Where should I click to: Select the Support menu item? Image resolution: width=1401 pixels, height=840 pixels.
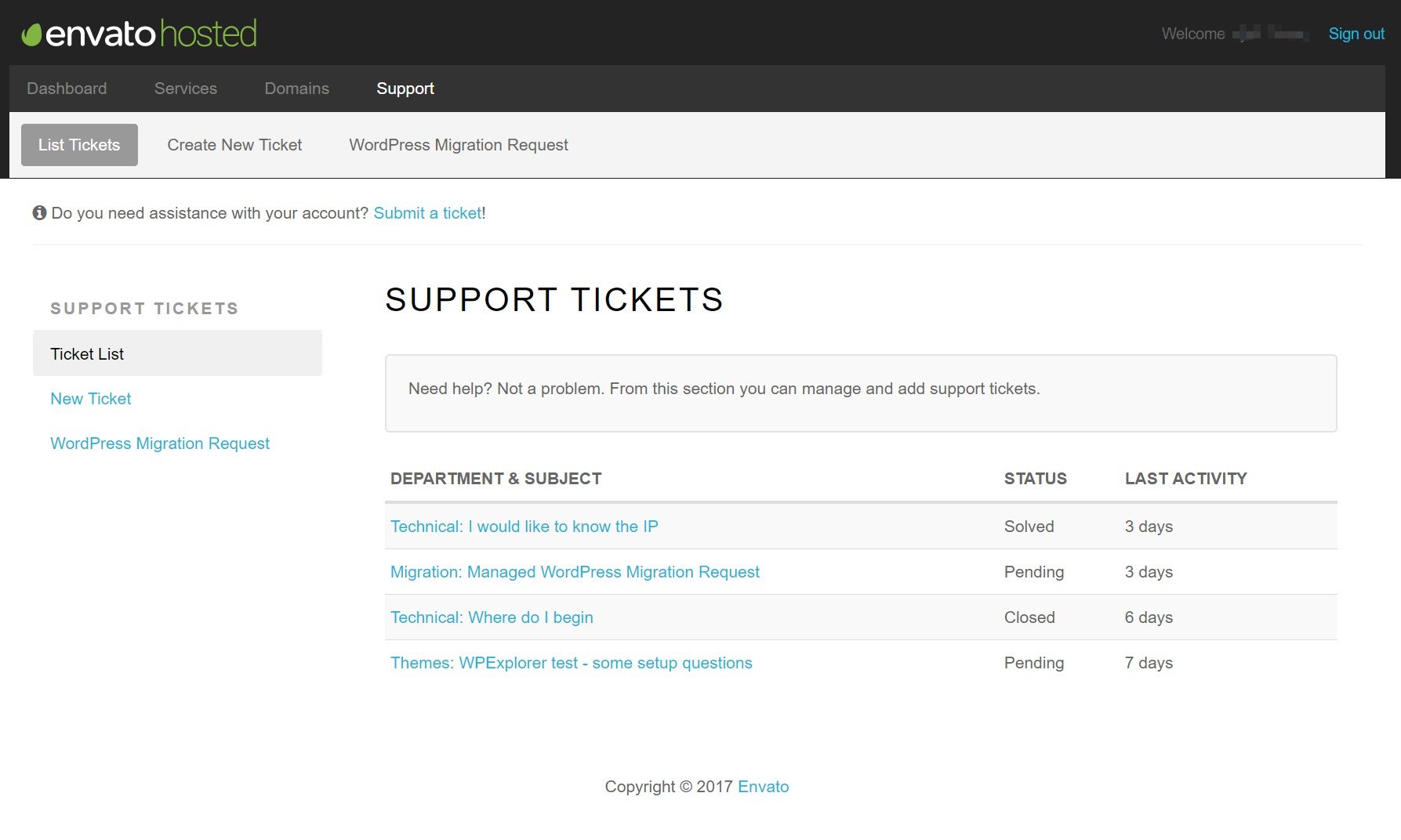point(405,89)
